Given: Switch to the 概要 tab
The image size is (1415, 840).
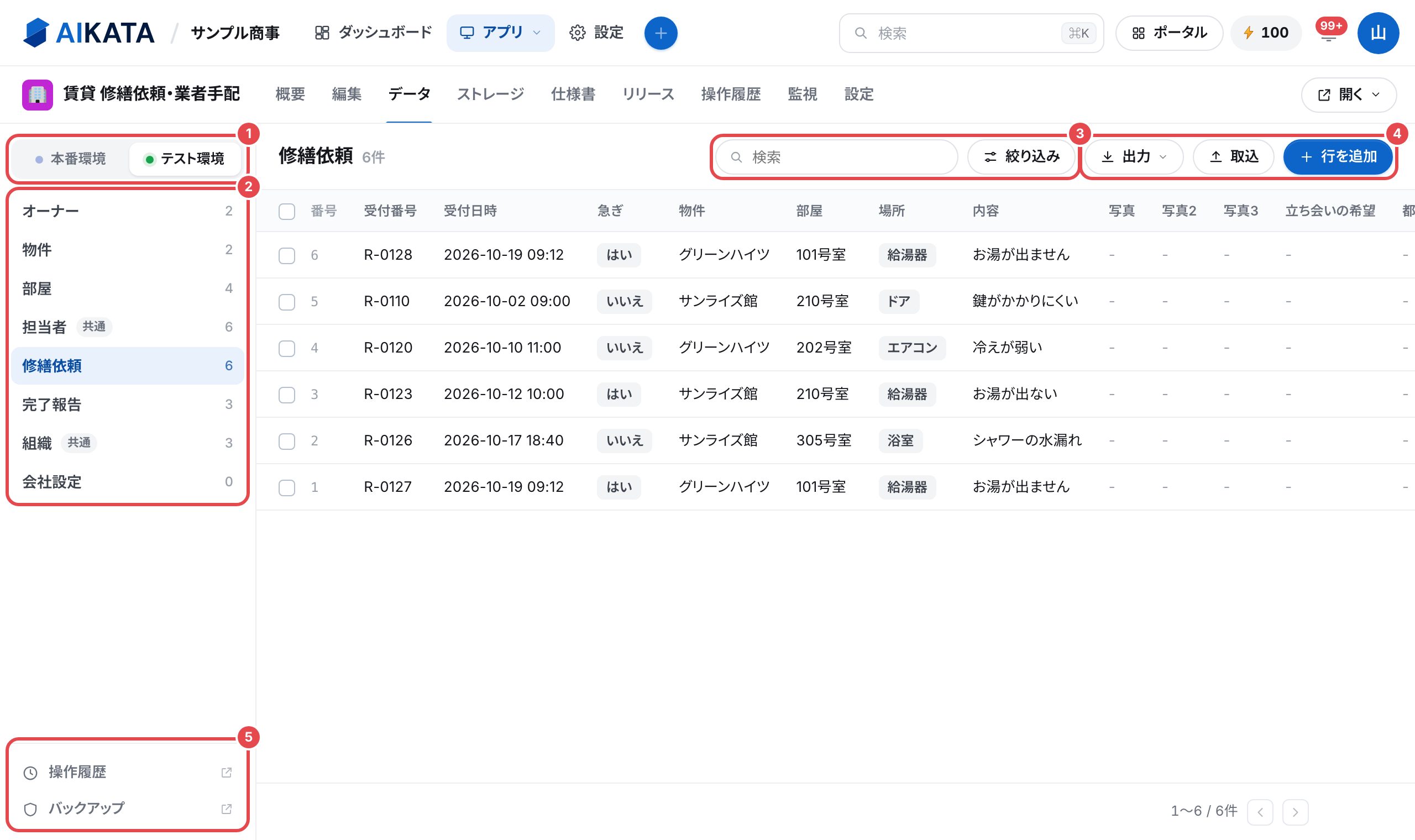Looking at the screenshot, I should (290, 94).
